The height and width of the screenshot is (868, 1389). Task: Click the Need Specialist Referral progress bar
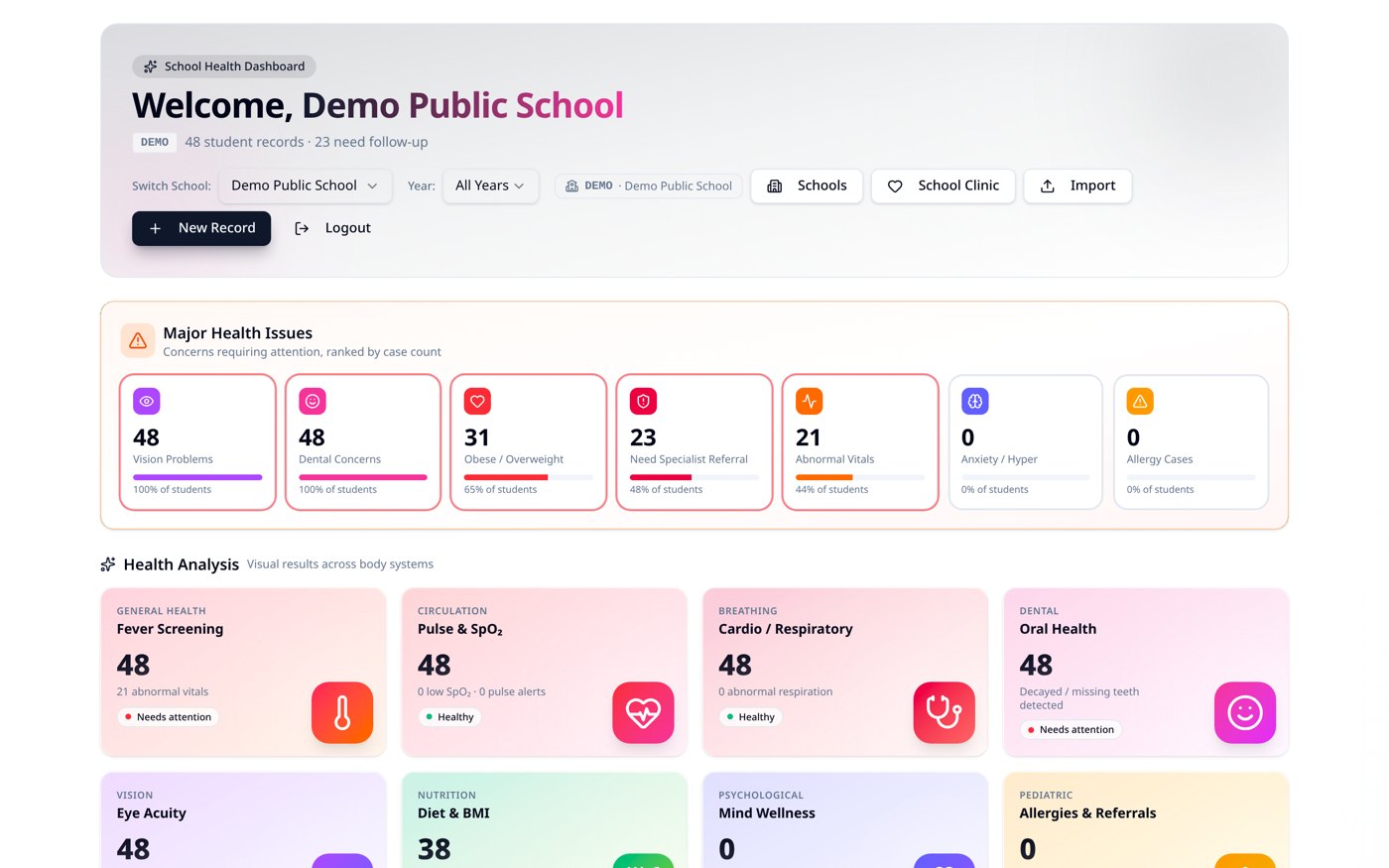click(694, 477)
